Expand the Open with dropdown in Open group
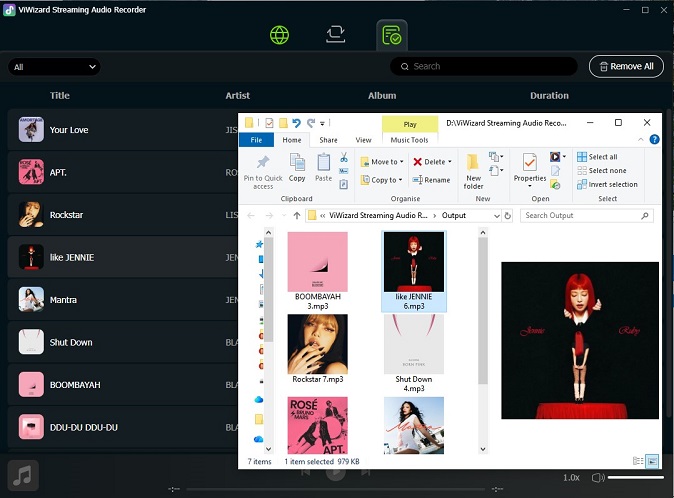674x498 pixels. click(564, 156)
